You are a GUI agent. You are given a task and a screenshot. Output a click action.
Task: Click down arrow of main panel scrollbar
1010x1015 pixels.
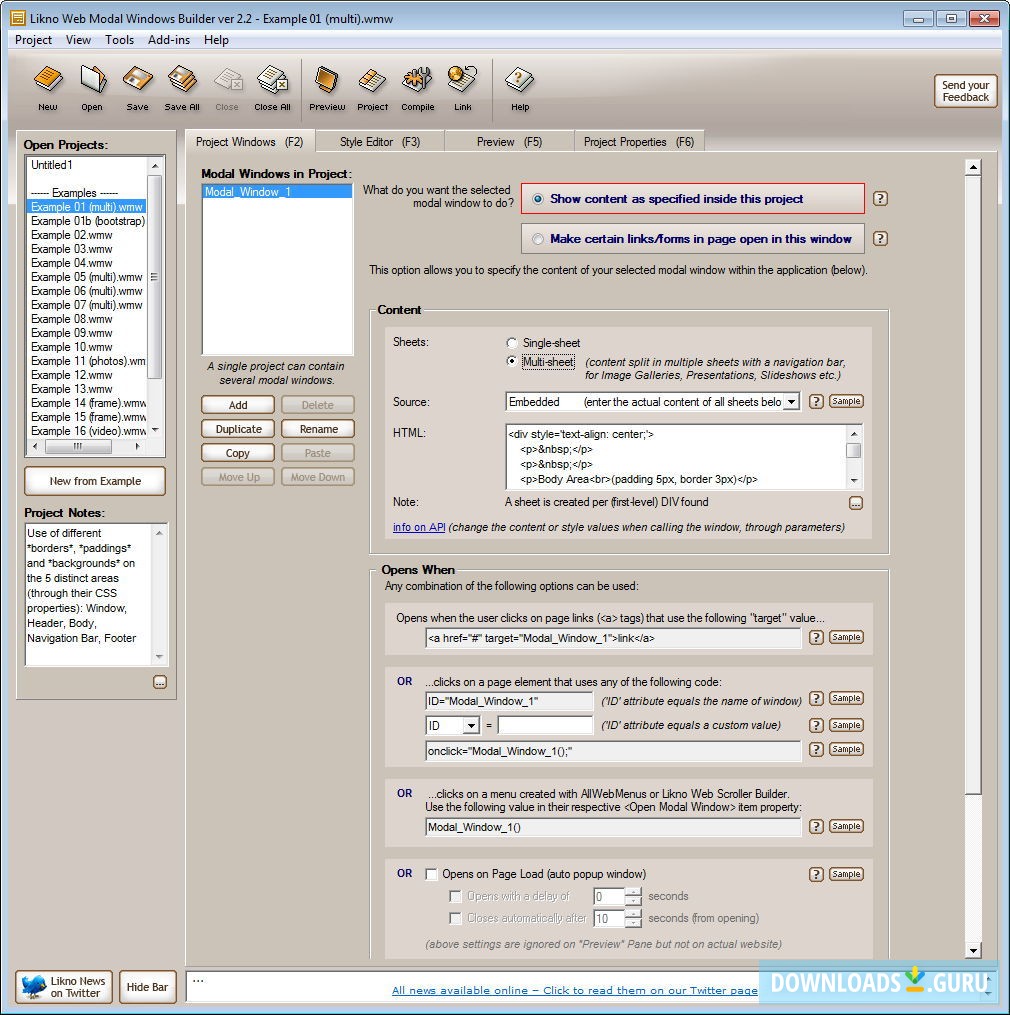[x=973, y=950]
